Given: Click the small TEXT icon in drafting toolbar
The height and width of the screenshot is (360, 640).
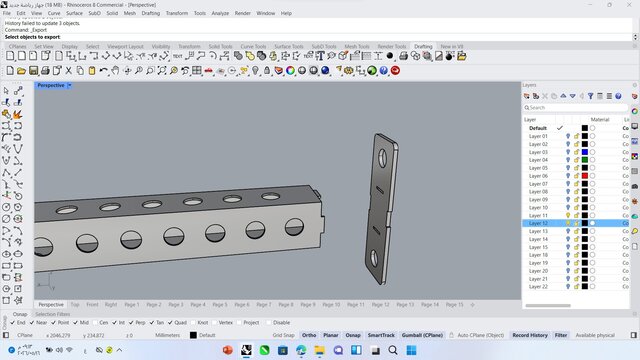Looking at the screenshot, I should 178,56.
